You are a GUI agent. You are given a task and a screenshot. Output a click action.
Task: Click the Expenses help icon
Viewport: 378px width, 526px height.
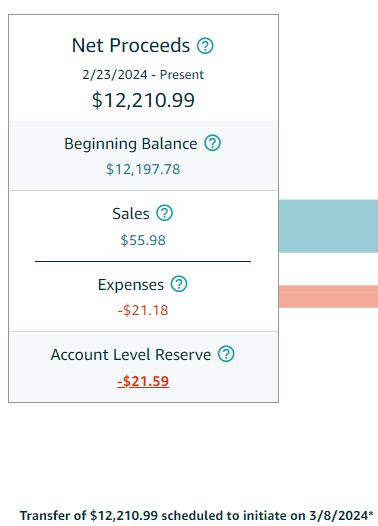point(179,284)
